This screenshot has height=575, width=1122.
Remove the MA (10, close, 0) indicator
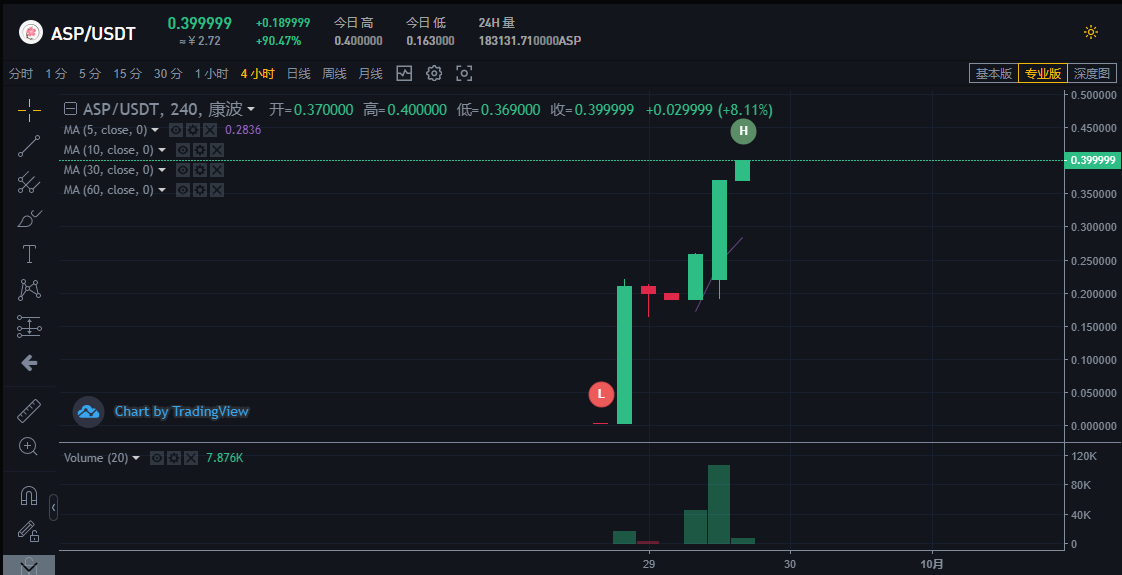(217, 150)
